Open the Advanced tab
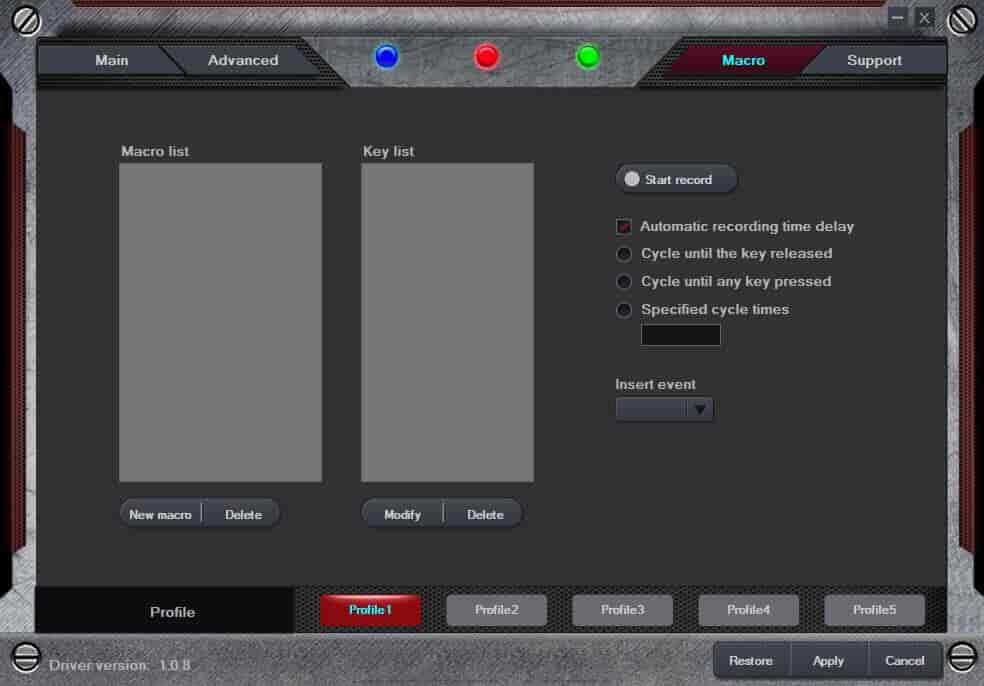This screenshot has width=984, height=686. pos(243,60)
